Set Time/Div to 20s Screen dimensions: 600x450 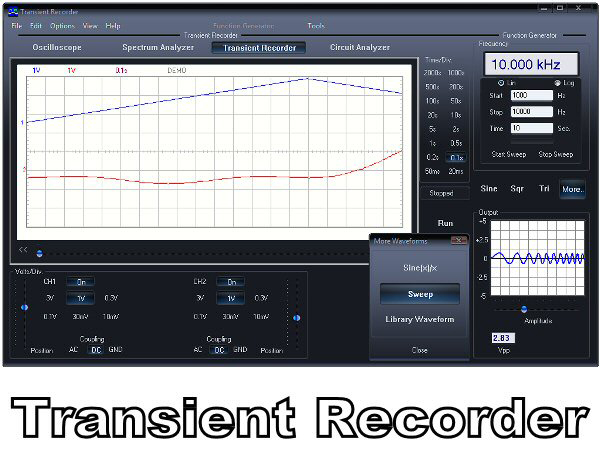432,115
